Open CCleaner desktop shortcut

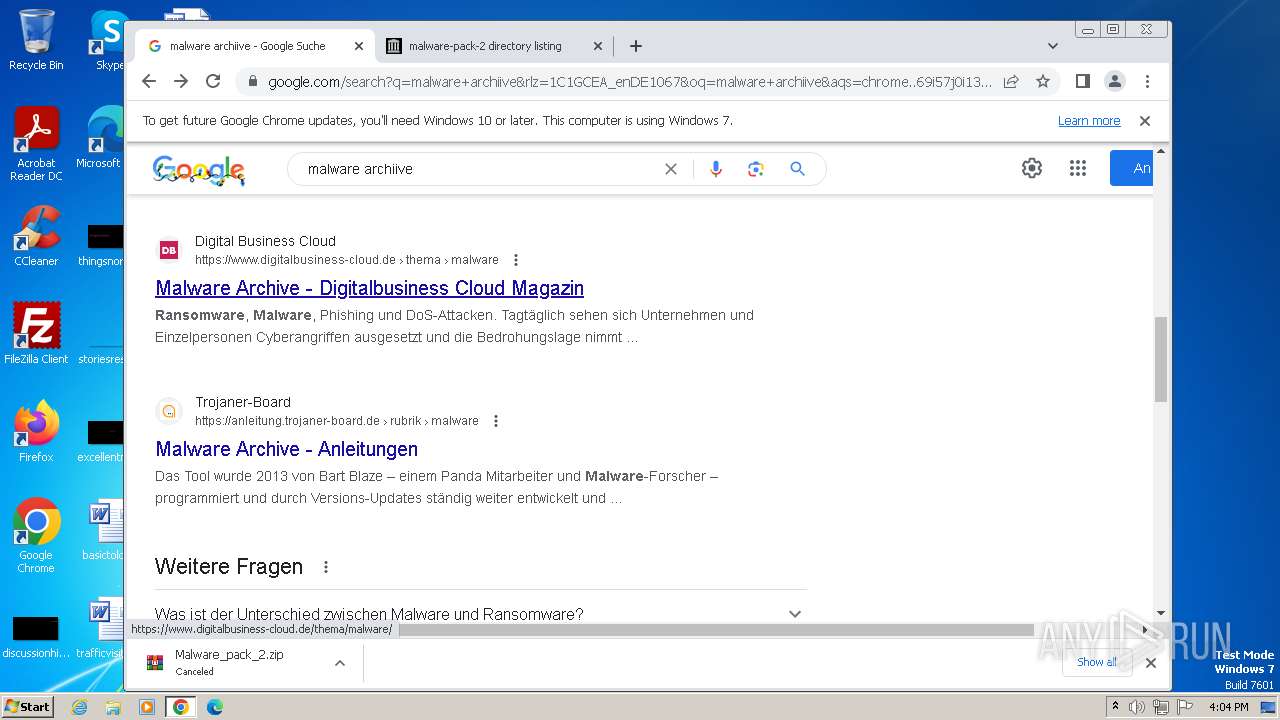click(36, 236)
